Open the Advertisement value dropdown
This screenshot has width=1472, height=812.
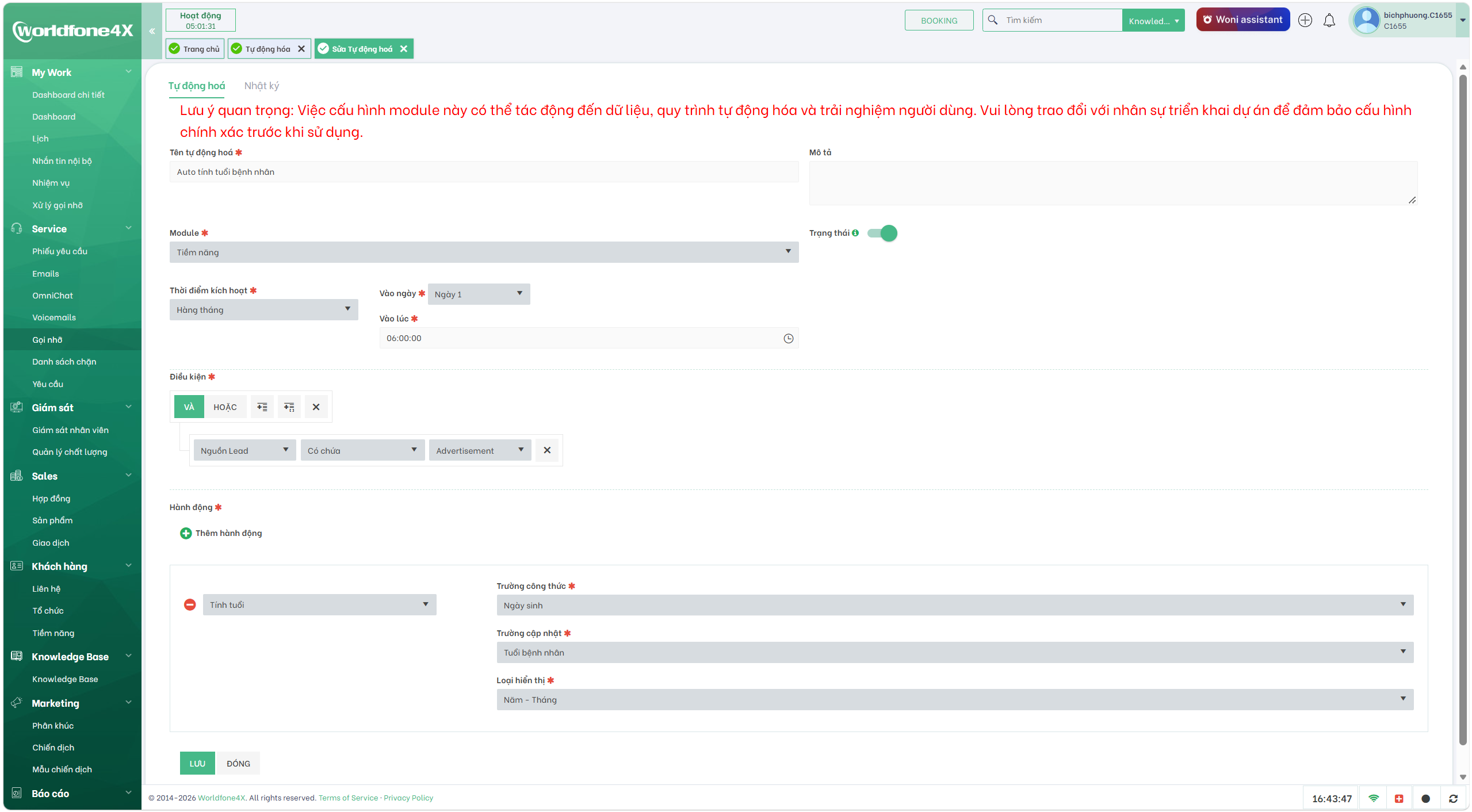(x=480, y=450)
